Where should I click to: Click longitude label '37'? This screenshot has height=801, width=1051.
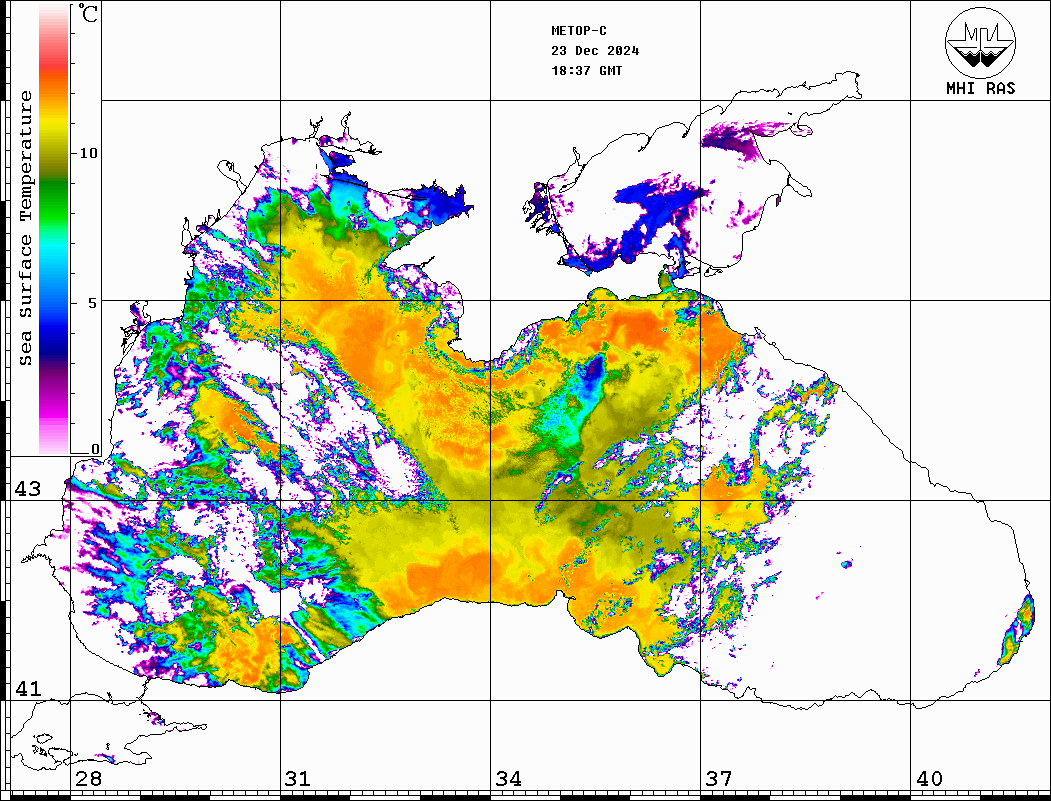point(719,779)
